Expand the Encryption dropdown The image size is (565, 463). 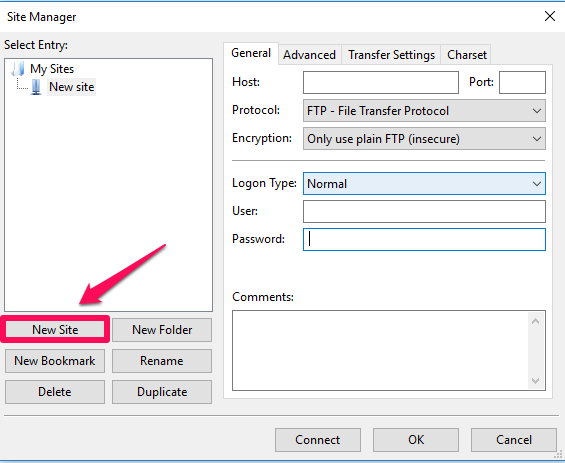tap(424, 139)
